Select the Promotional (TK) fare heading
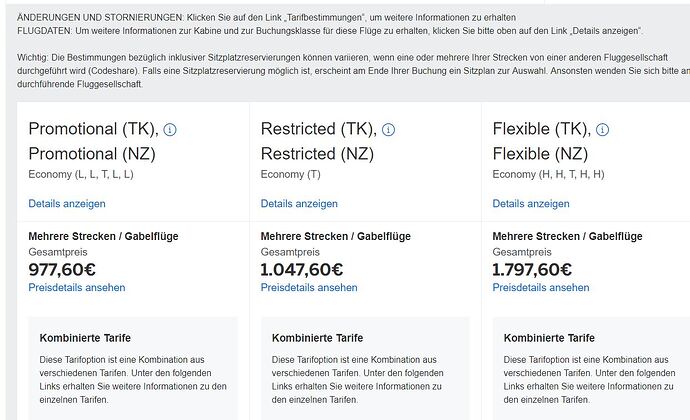 coord(93,129)
